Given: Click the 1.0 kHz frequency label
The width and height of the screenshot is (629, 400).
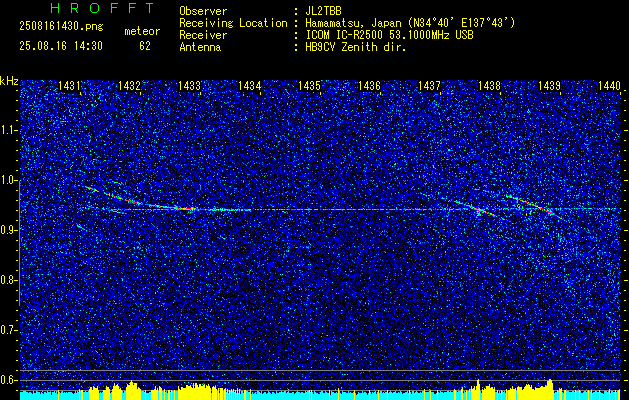Looking at the screenshot, I should click(8, 180).
